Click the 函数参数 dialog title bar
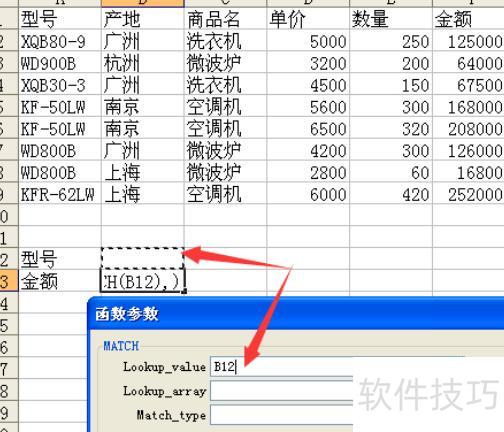This screenshot has width=504, height=432. 296,314
